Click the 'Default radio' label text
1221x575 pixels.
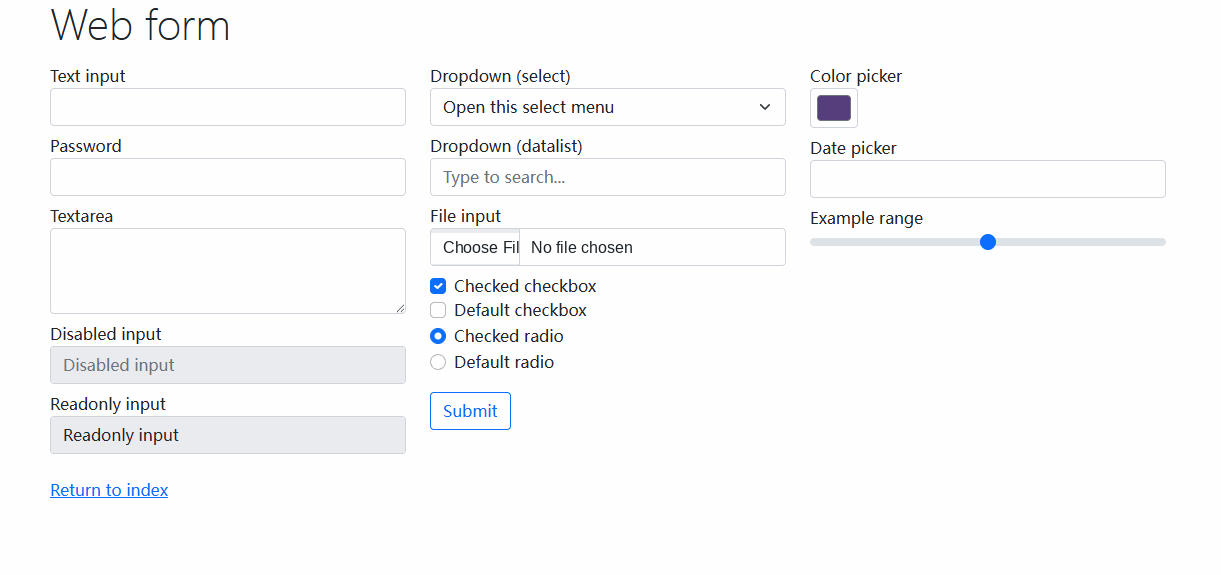pyautogui.click(x=504, y=362)
